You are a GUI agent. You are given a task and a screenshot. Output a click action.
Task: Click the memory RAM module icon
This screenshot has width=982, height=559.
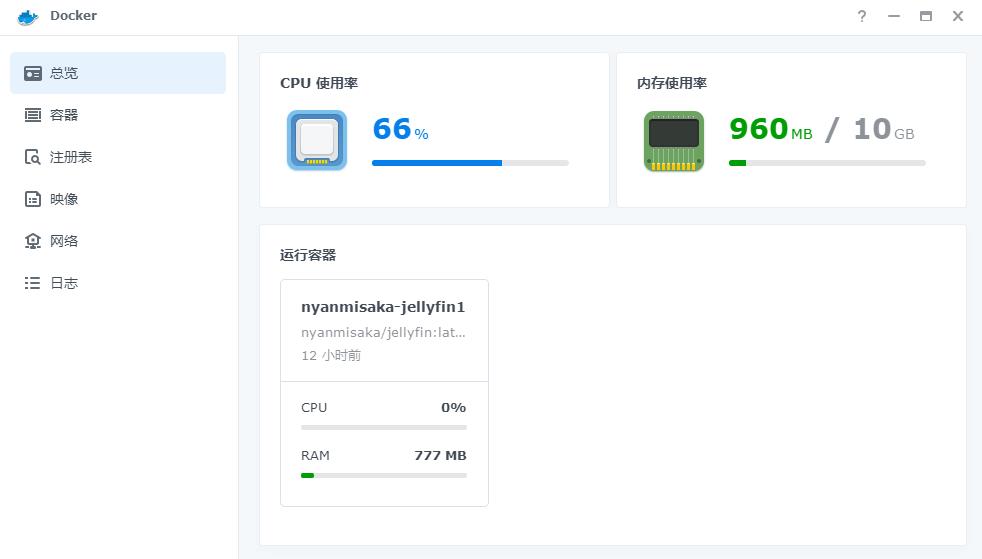click(674, 141)
